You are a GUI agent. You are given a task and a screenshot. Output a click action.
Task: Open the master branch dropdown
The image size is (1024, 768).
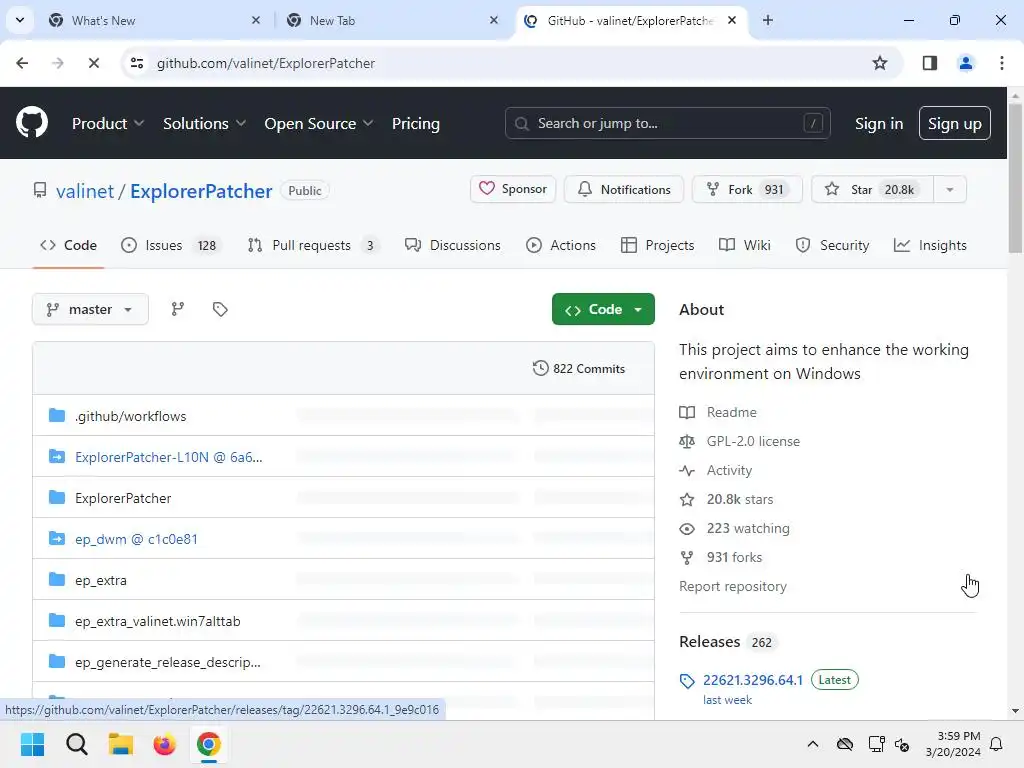(x=90, y=309)
